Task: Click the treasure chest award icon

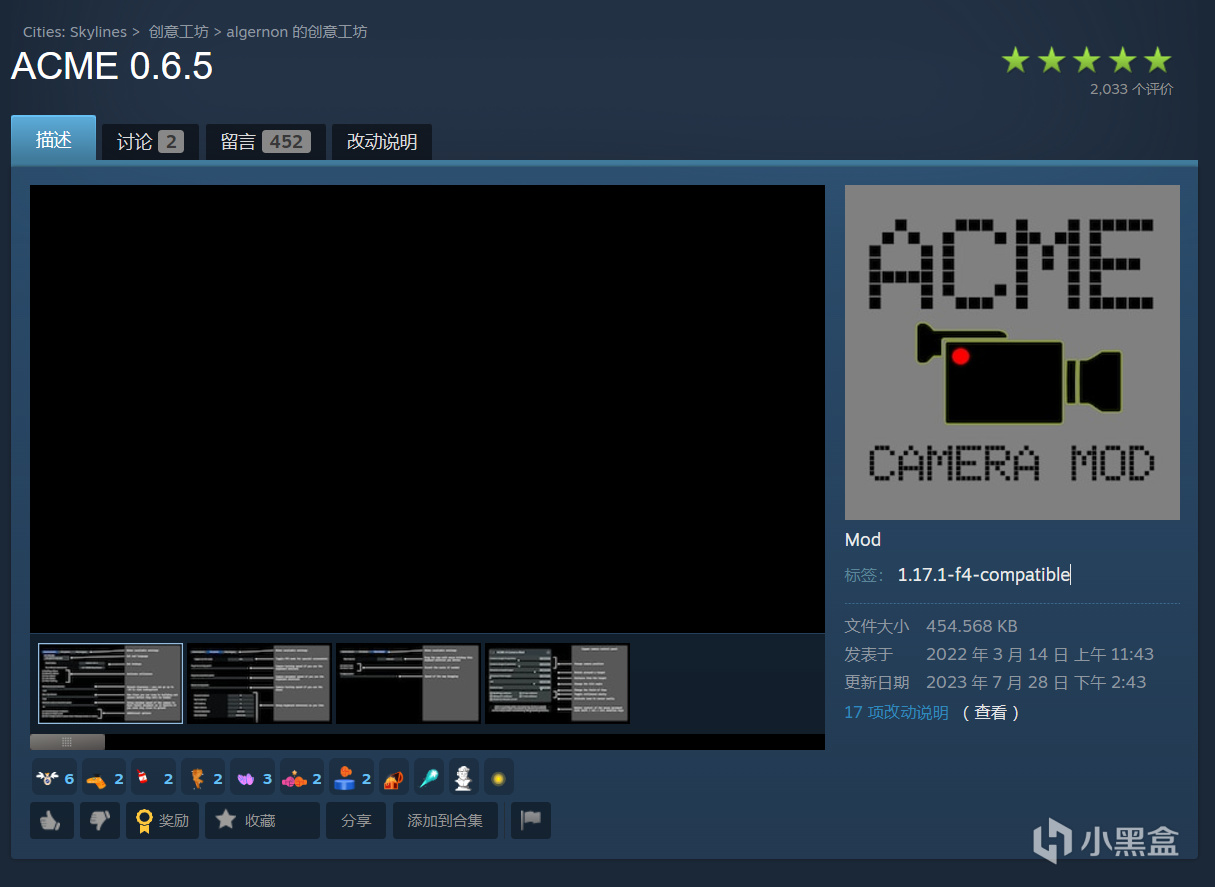Action: pyautogui.click(x=394, y=777)
